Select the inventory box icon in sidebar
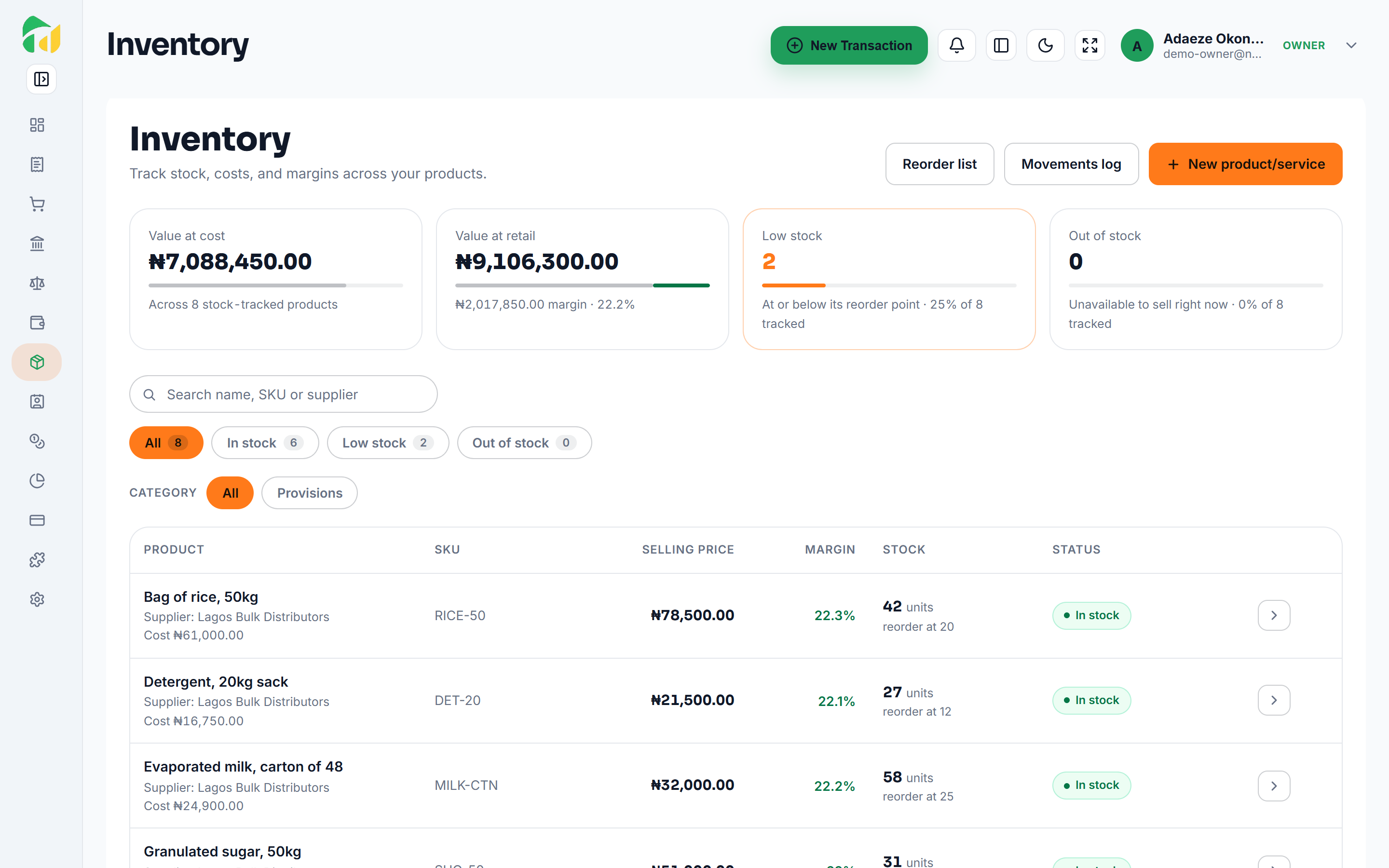This screenshot has height=868, width=1389. coord(37,362)
